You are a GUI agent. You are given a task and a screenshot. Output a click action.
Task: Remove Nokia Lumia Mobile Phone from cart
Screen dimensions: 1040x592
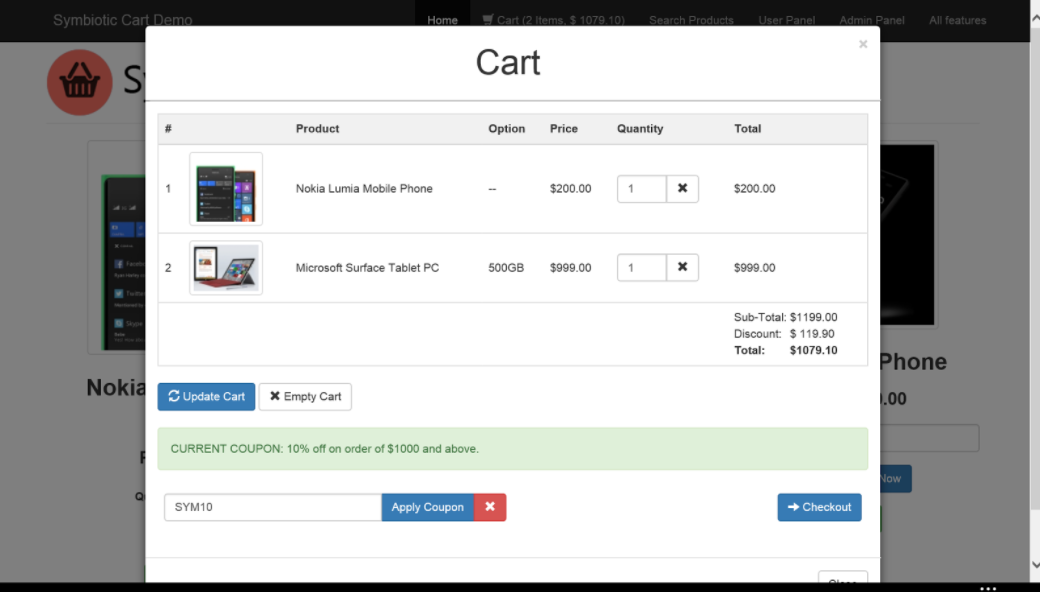(682, 189)
